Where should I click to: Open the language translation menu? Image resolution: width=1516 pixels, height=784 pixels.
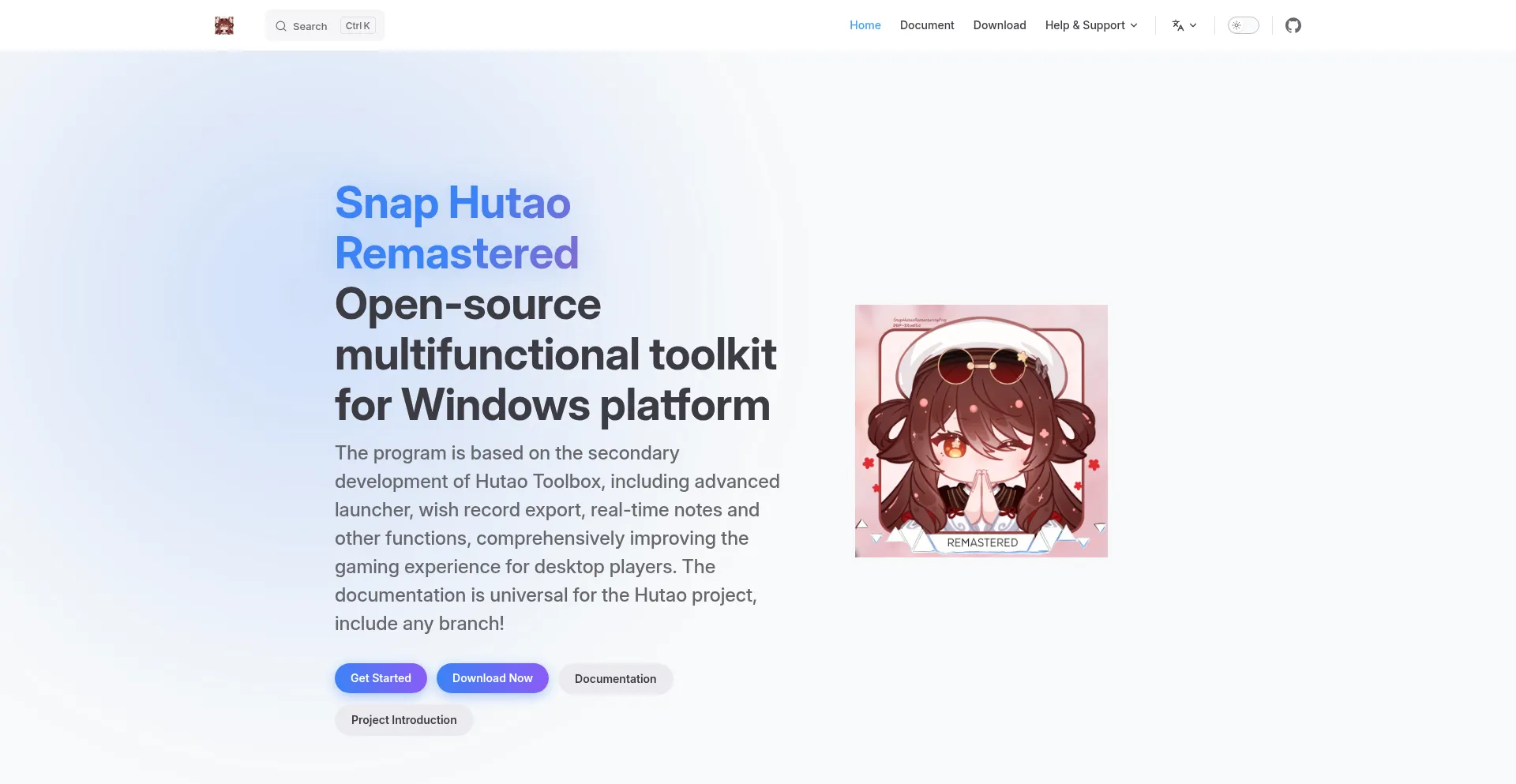click(1184, 25)
